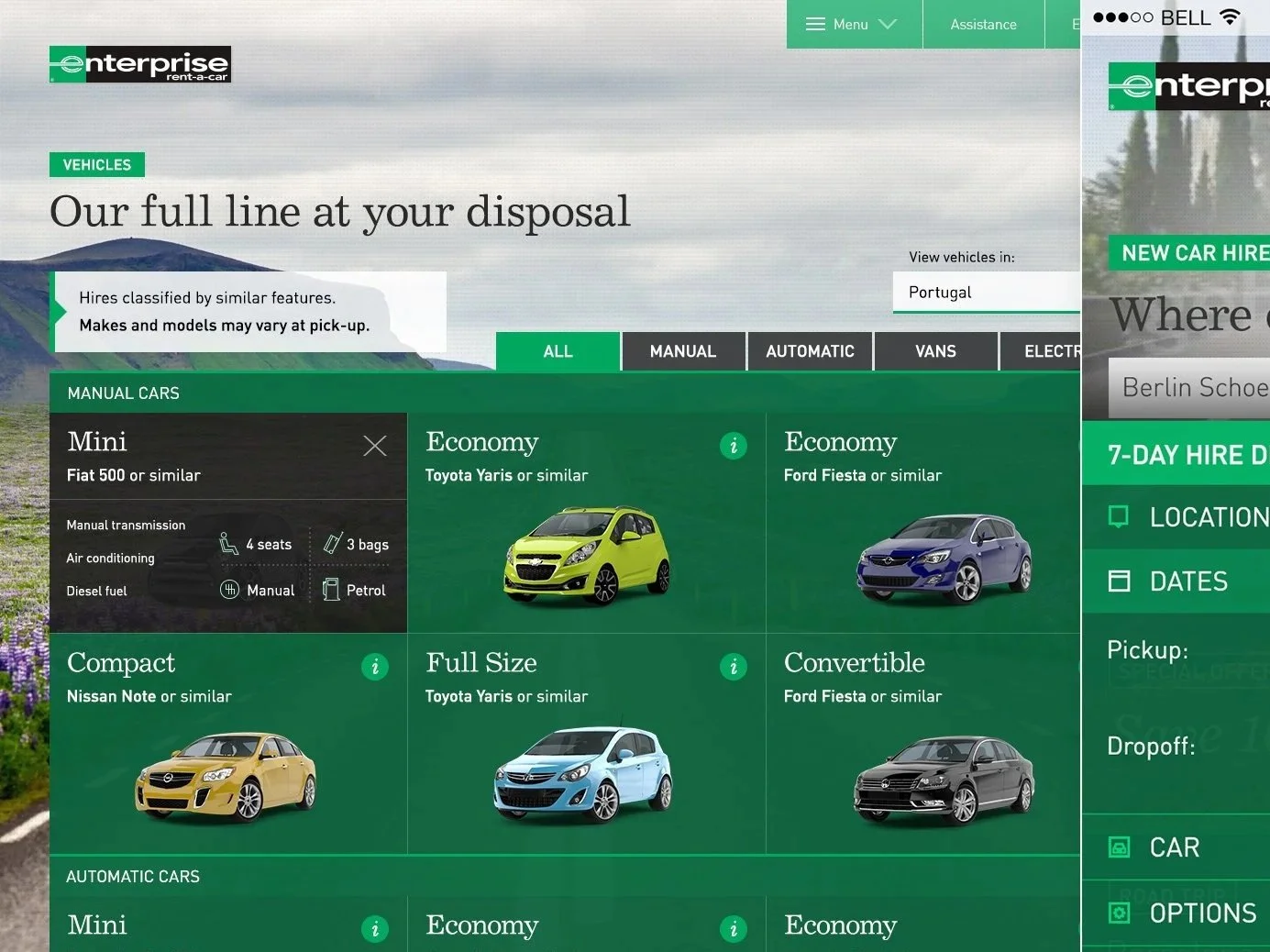Close the Mini Fiat 500 details card
Viewport: 1270px width, 952px height.
pyautogui.click(x=374, y=446)
